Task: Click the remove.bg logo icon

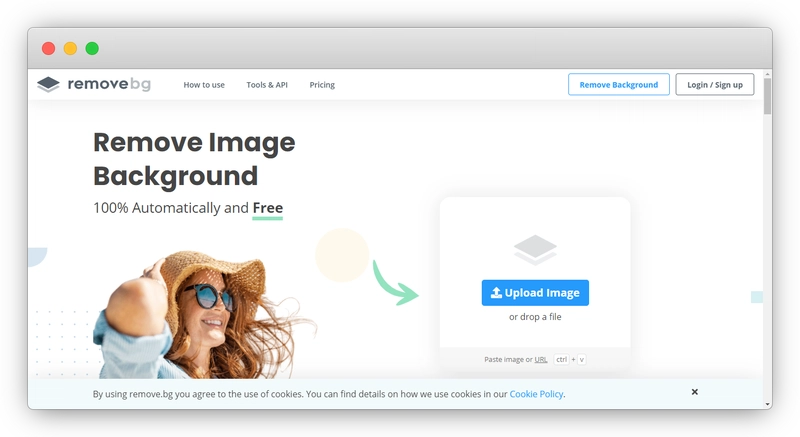Action: point(48,84)
